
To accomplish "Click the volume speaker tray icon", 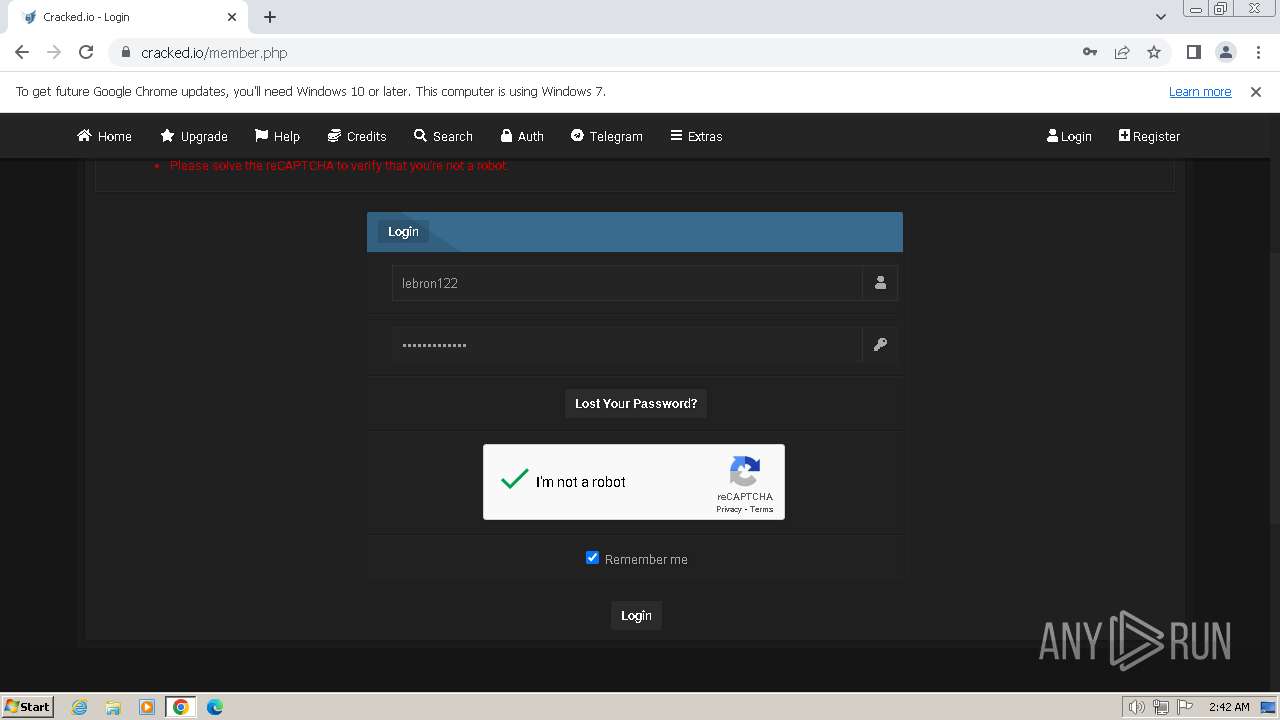I will coord(1136,707).
